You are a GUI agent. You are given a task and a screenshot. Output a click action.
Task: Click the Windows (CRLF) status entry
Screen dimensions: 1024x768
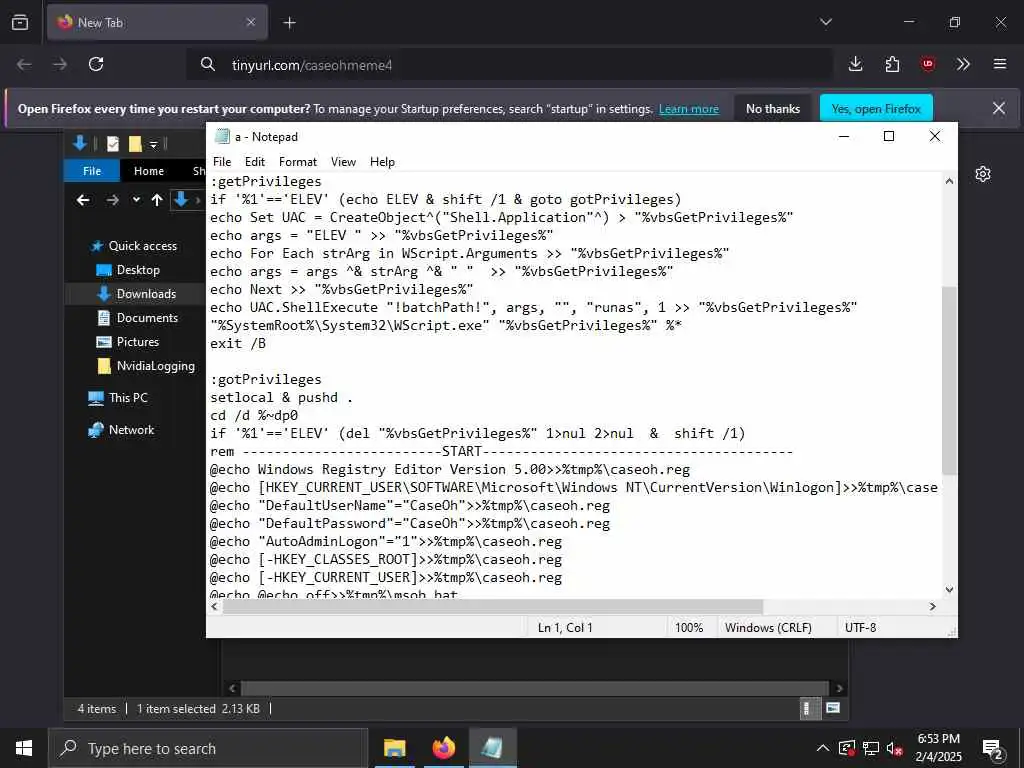(768, 628)
